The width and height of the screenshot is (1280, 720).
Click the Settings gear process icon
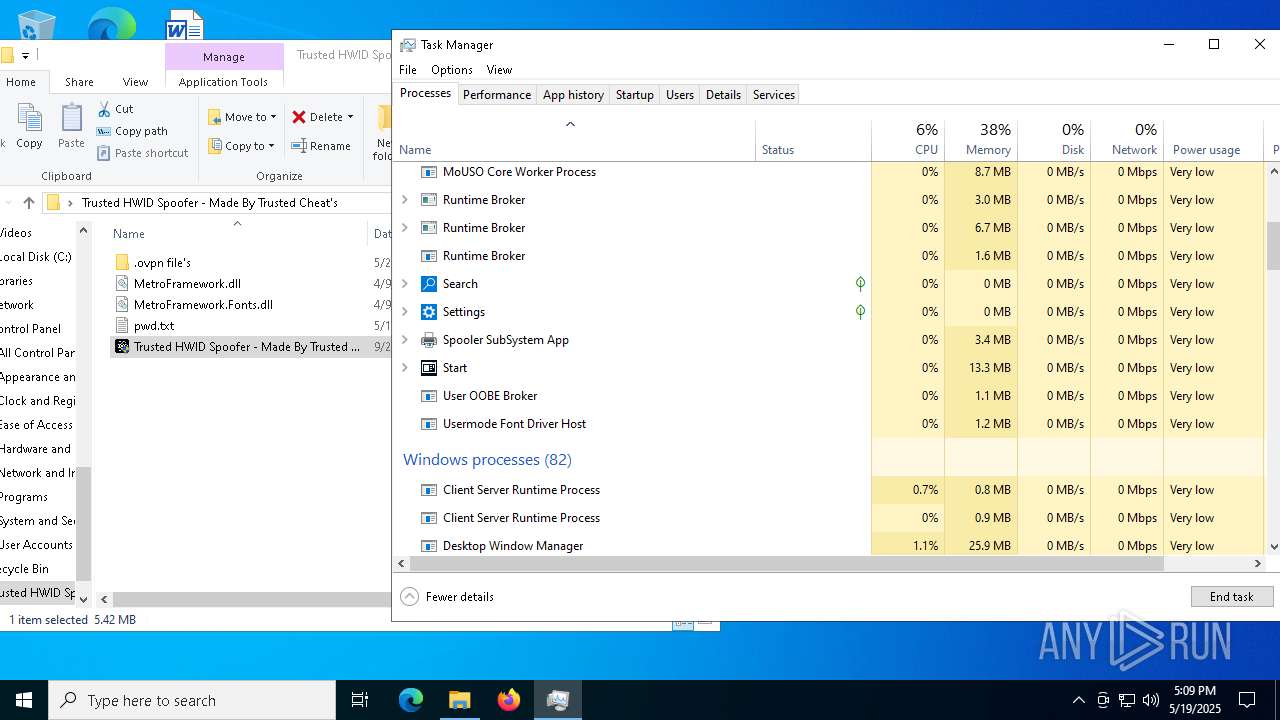429,312
